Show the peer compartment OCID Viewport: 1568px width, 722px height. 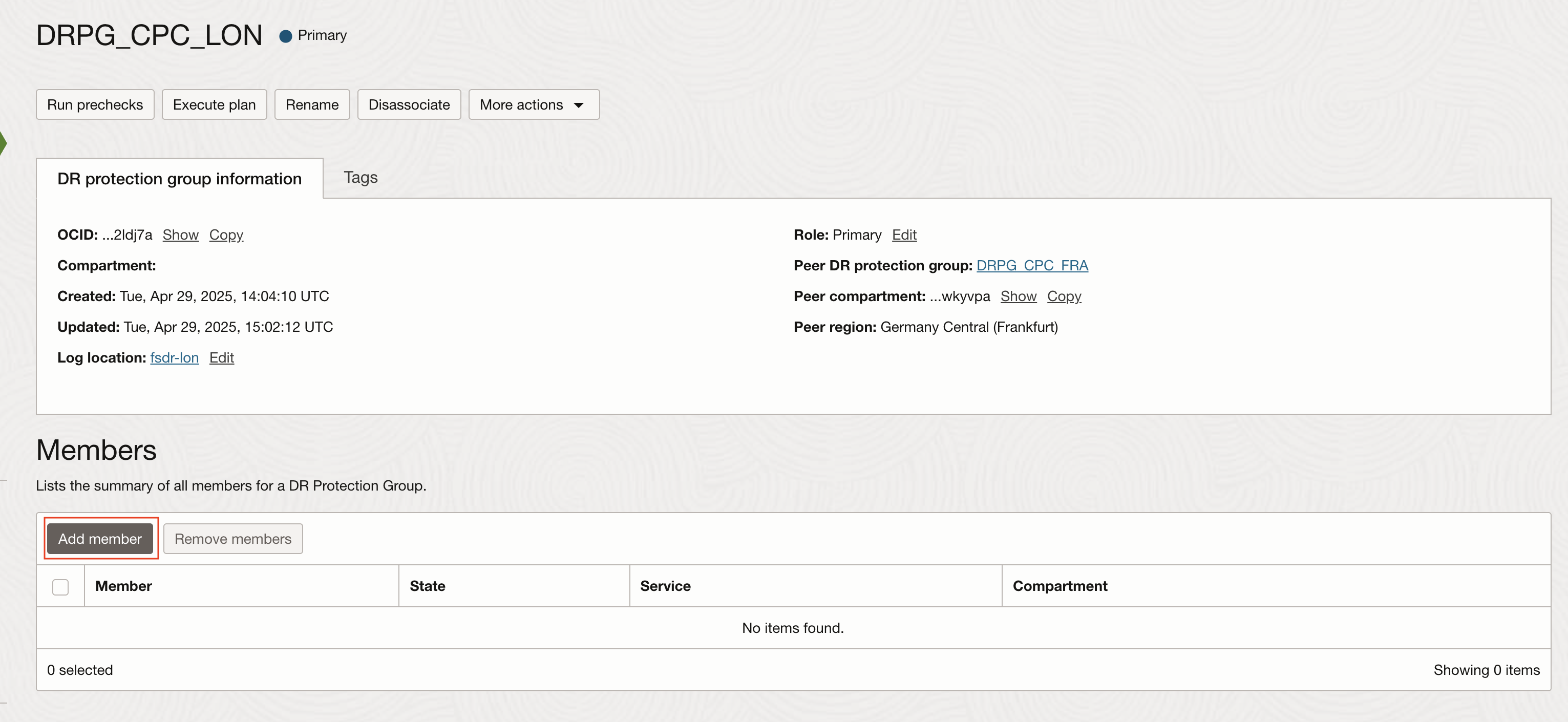pyautogui.click(x=1018, y=296)
